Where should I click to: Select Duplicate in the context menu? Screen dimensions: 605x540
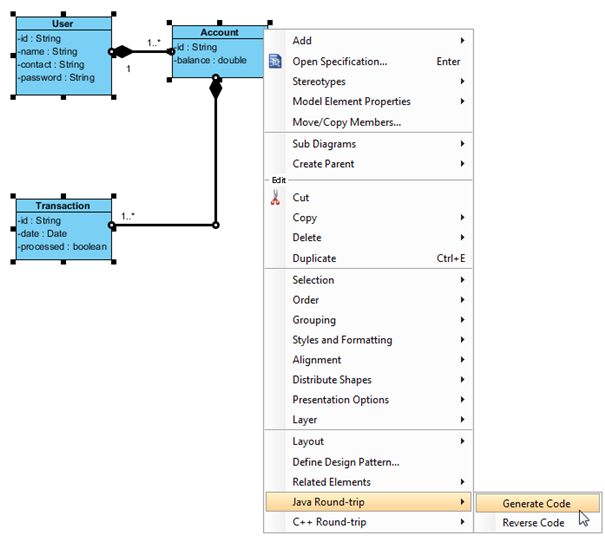tap(368, 258)
